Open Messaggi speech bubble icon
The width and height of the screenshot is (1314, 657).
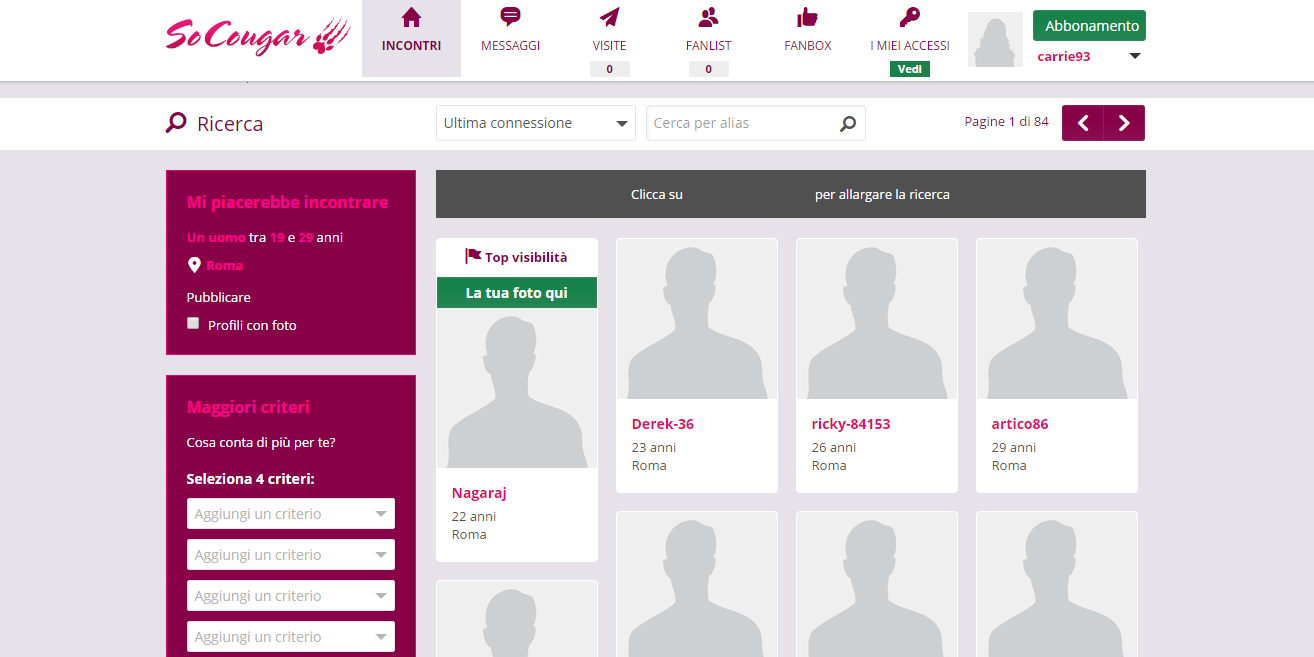(510, 17)
